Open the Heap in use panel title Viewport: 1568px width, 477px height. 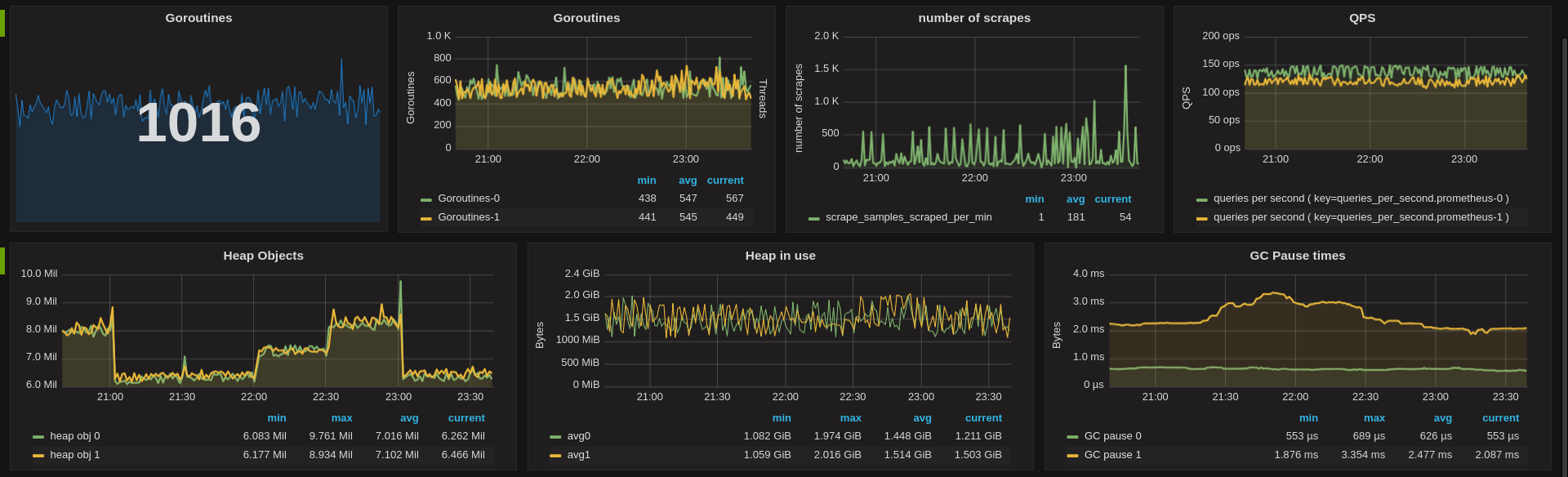(x=780, y=256)
